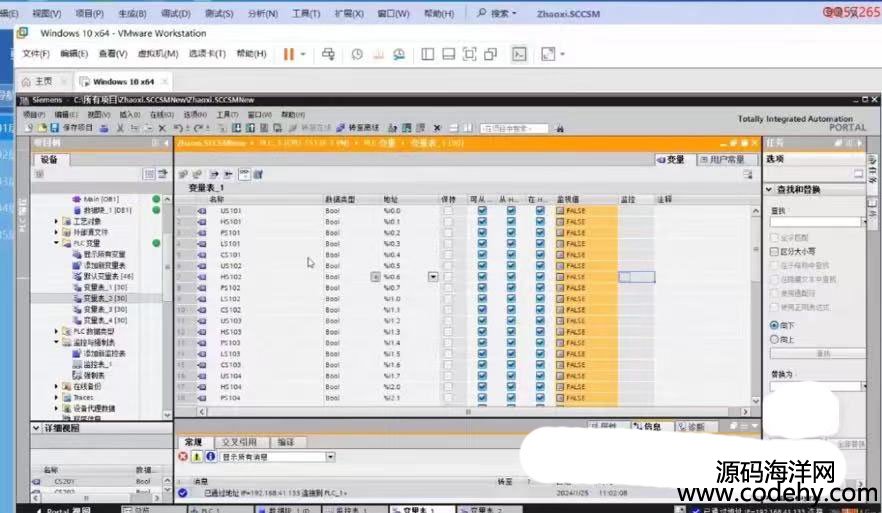882x513 pixels.
Task: Toggle visible in HMI checkbox for PS101
Action: [x=540, y=232]
